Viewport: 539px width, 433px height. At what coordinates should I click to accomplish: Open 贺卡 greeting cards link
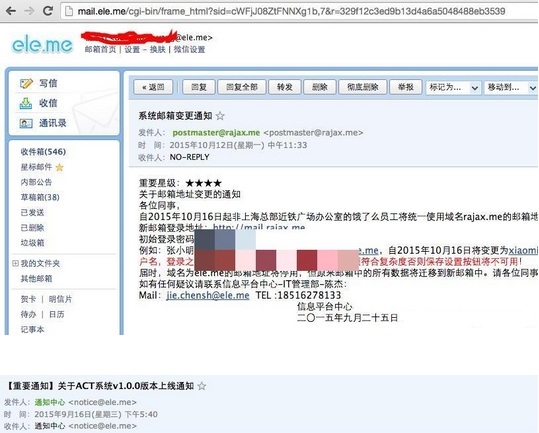click(x=28, y=299)
